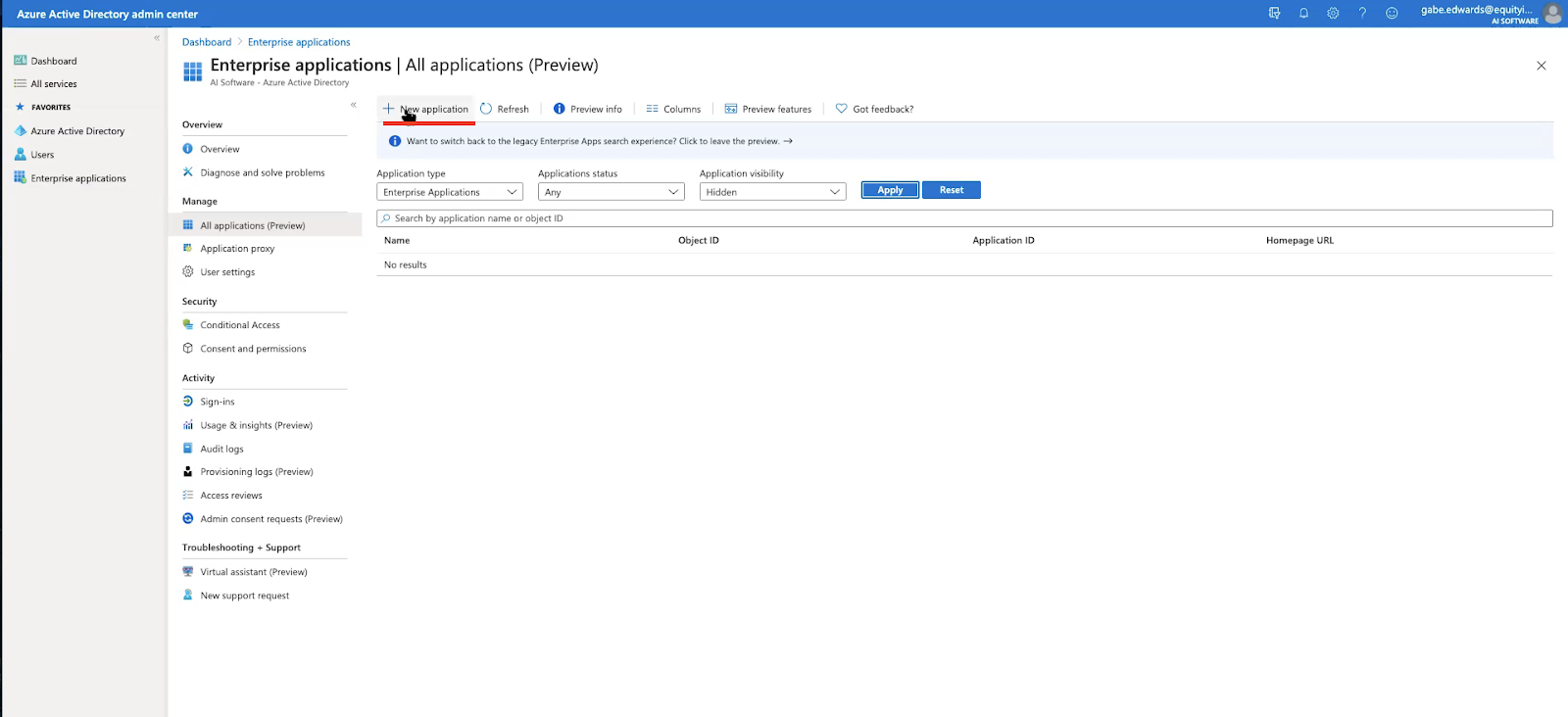Click the Apply filter button
1568x717 pixels.
[x=890, y=190]
